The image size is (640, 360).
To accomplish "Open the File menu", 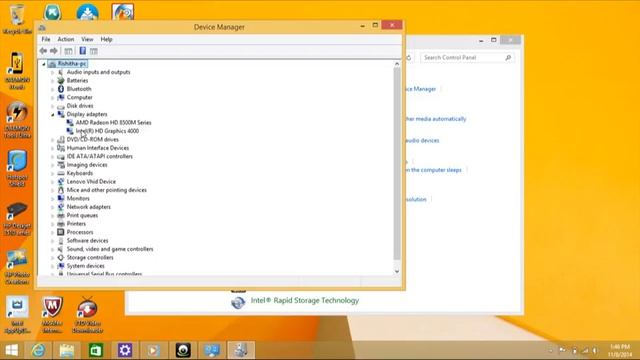I will coord(46,39).
